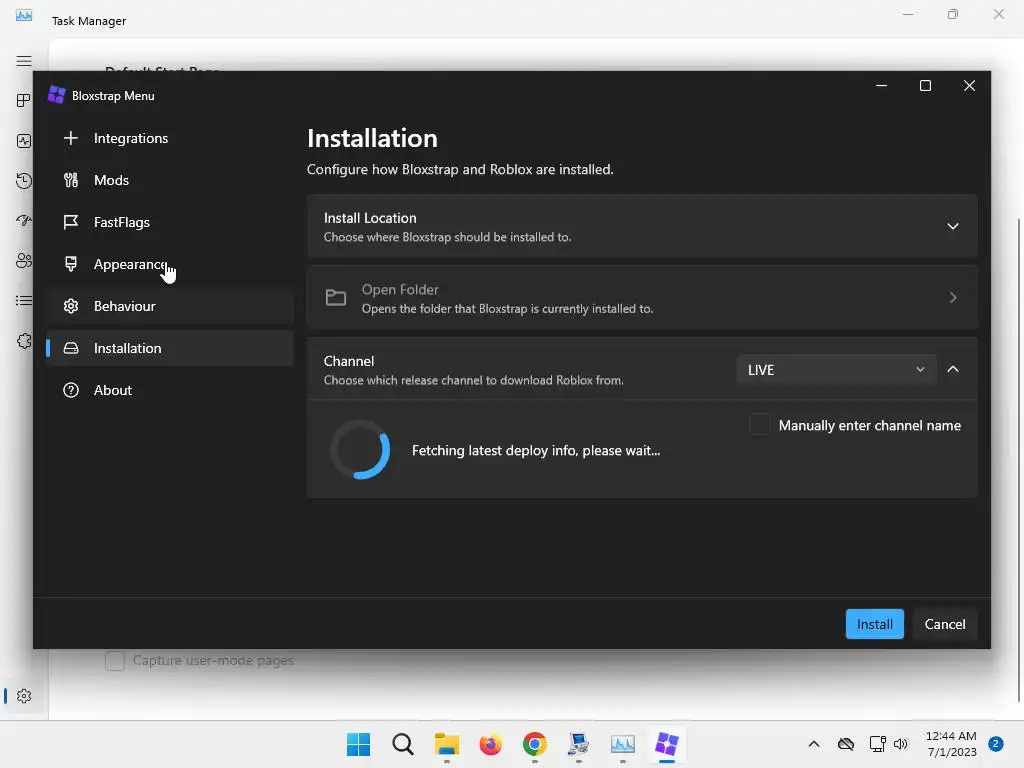Open Task Manager Processes tab icon

tap(23, 100)
